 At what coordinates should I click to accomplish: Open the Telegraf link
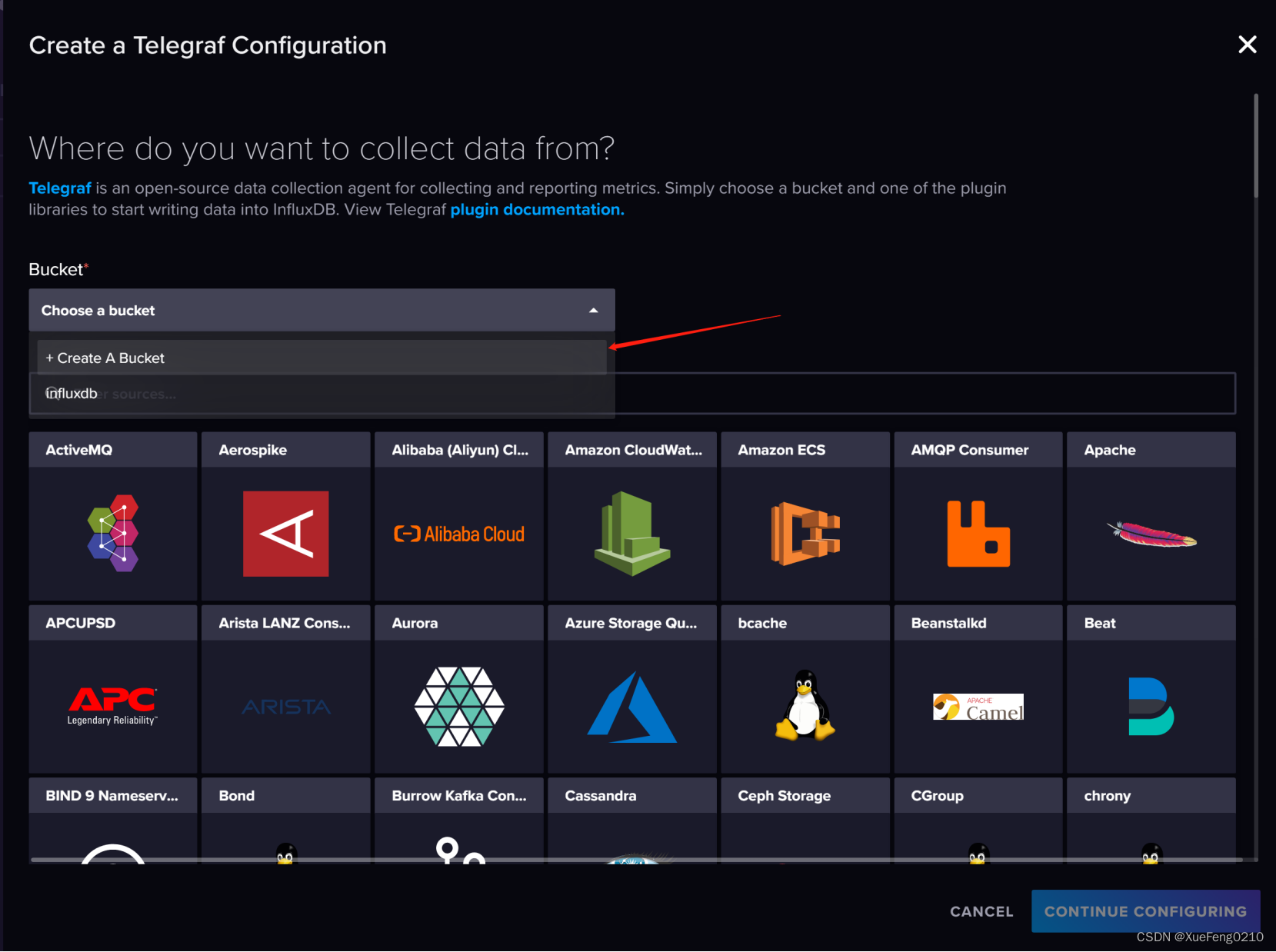(60, 188)
